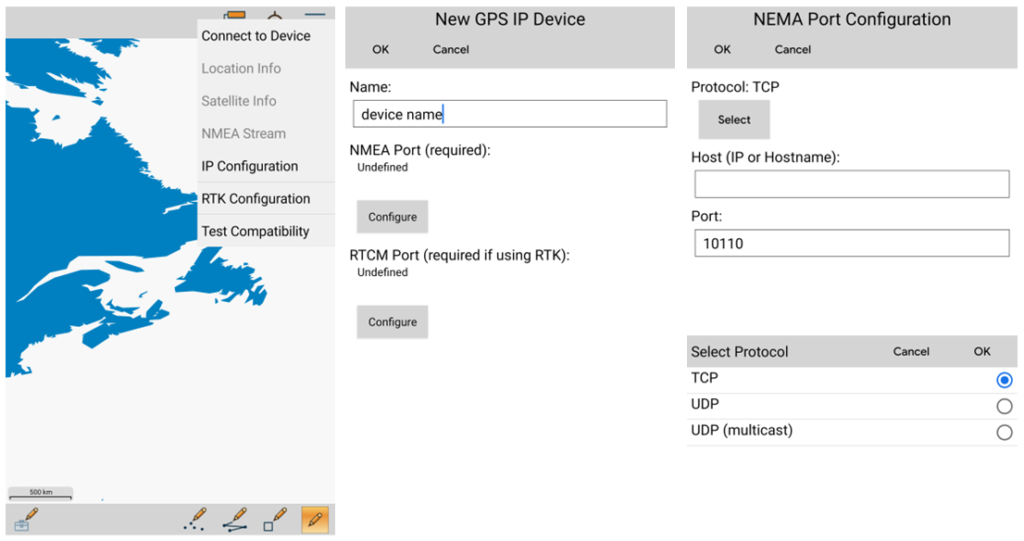Click the GPS icon in top bar

275,15
